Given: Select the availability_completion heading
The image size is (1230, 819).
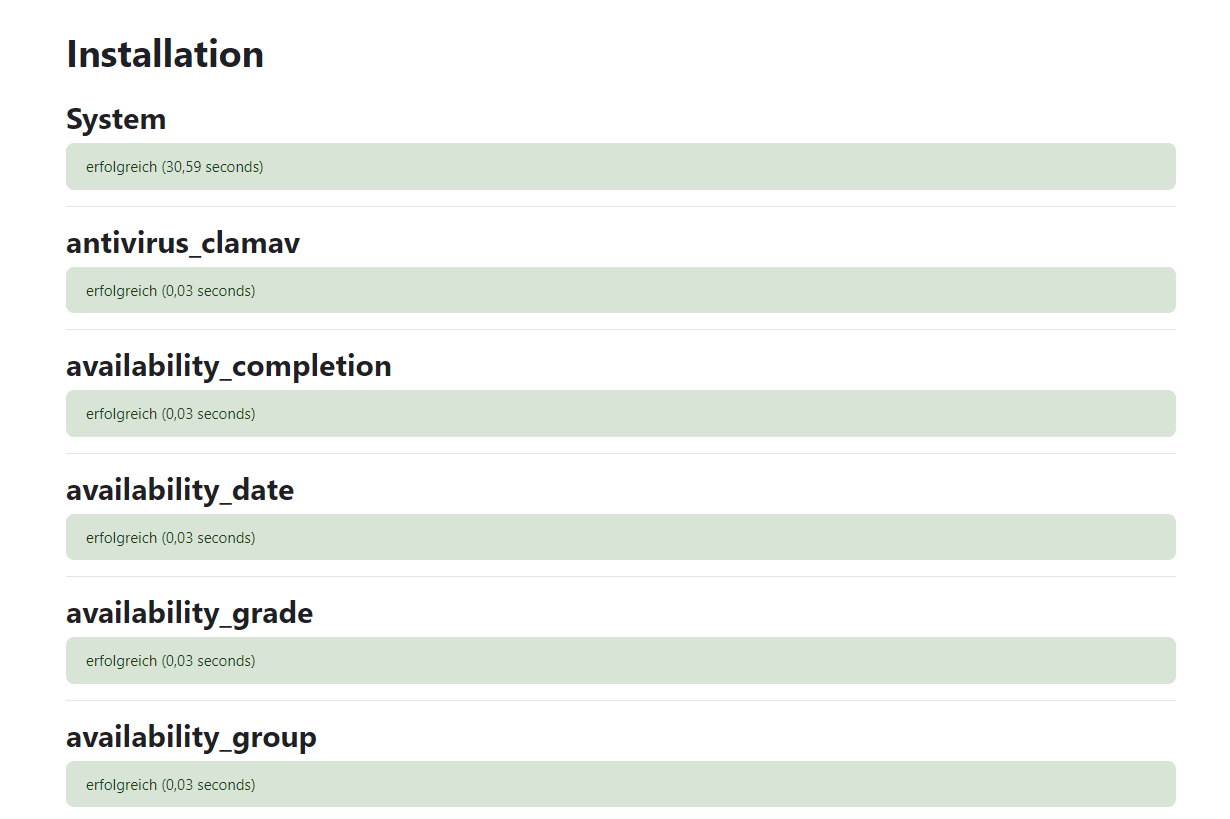Looking at the screenshot, I should click(228, 366).
